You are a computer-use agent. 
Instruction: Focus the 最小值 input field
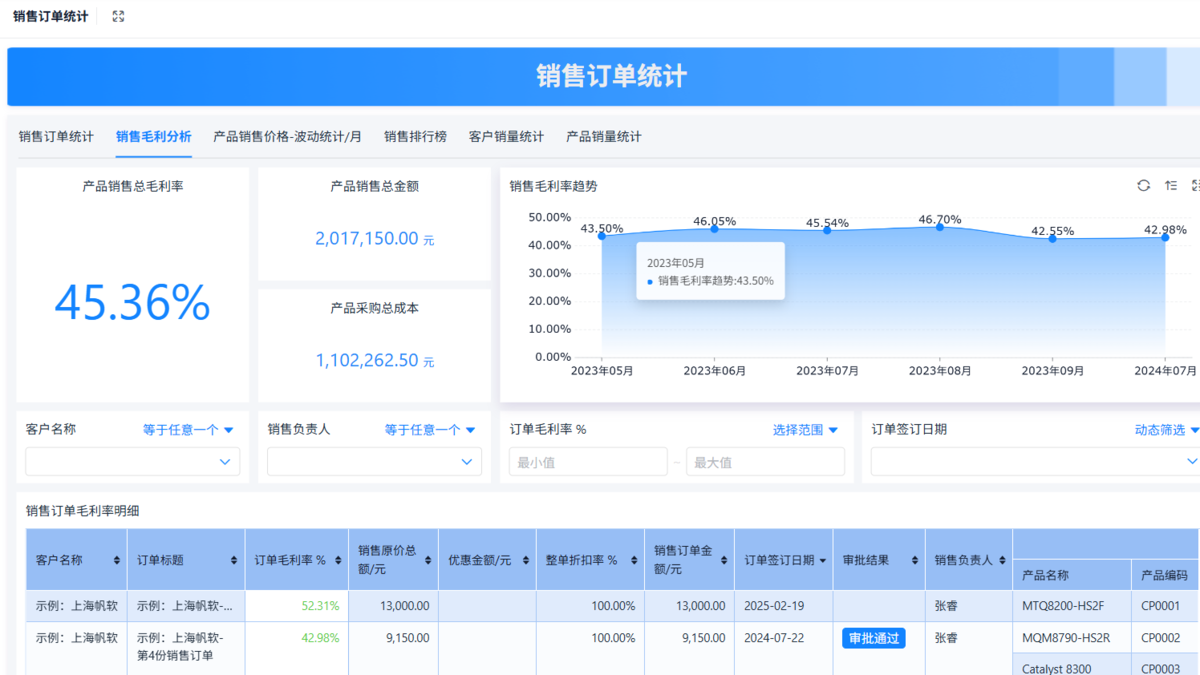[588, 462]
